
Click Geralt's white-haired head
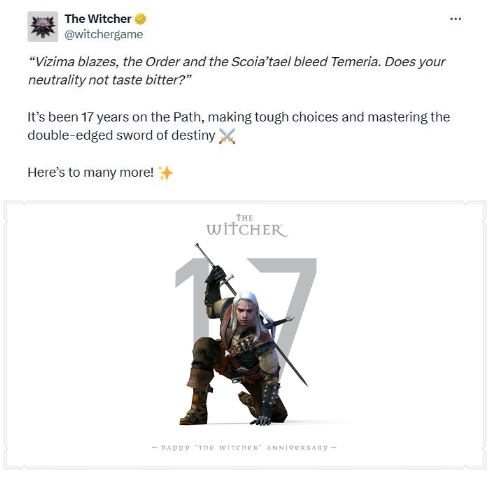(246, 310)
